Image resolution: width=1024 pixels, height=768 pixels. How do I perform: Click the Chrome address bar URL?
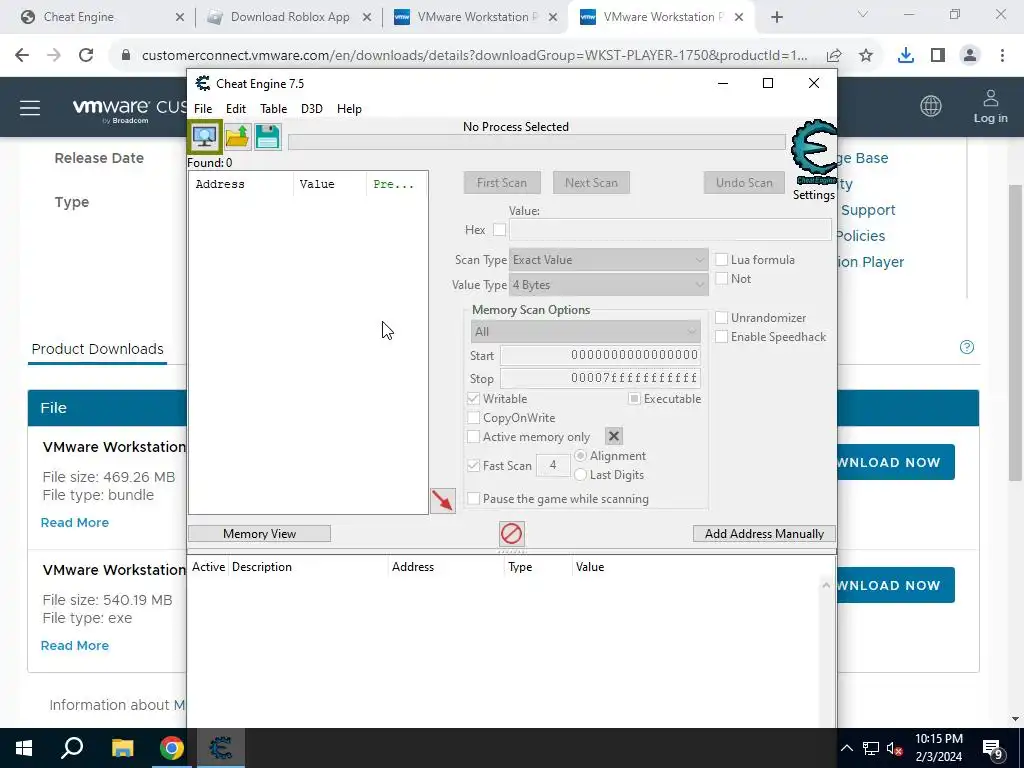(x=474, y=56)
